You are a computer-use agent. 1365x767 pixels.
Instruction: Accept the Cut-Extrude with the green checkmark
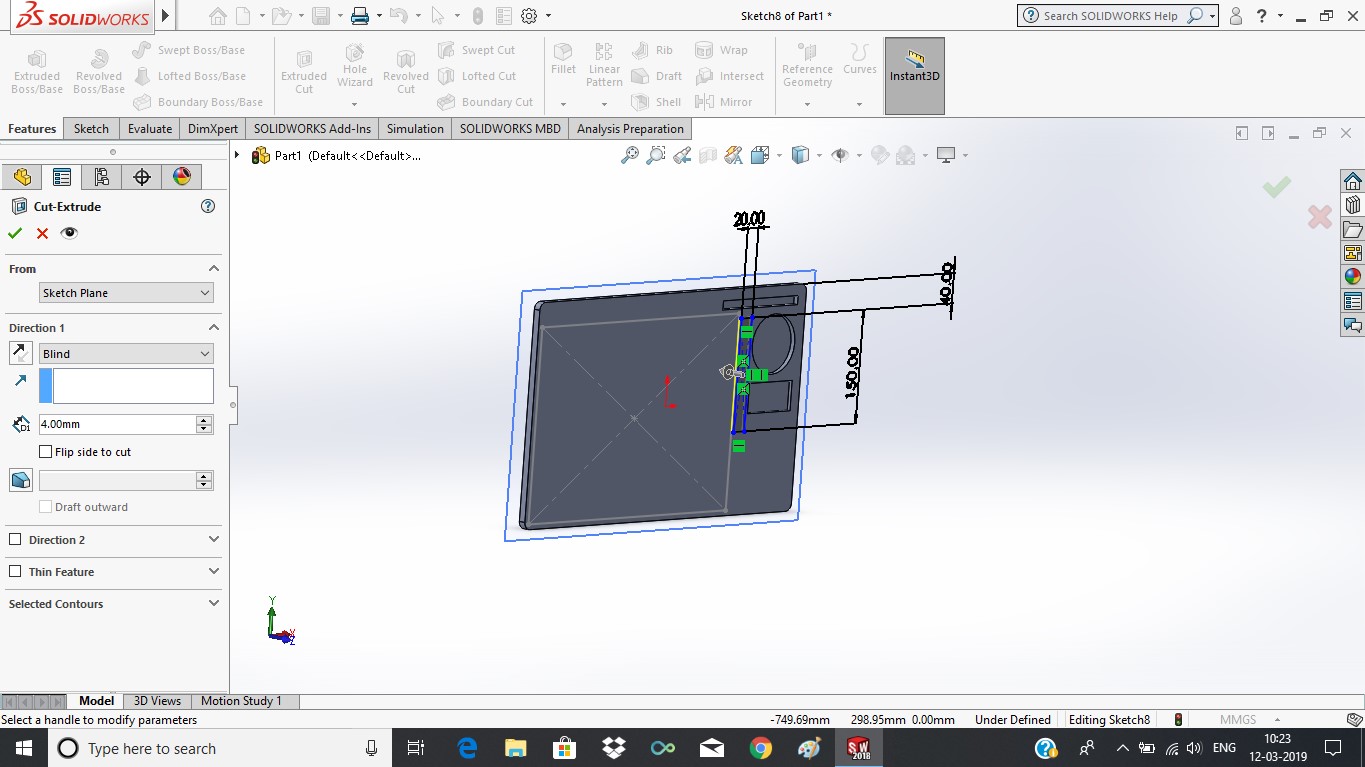pos(15,233)
